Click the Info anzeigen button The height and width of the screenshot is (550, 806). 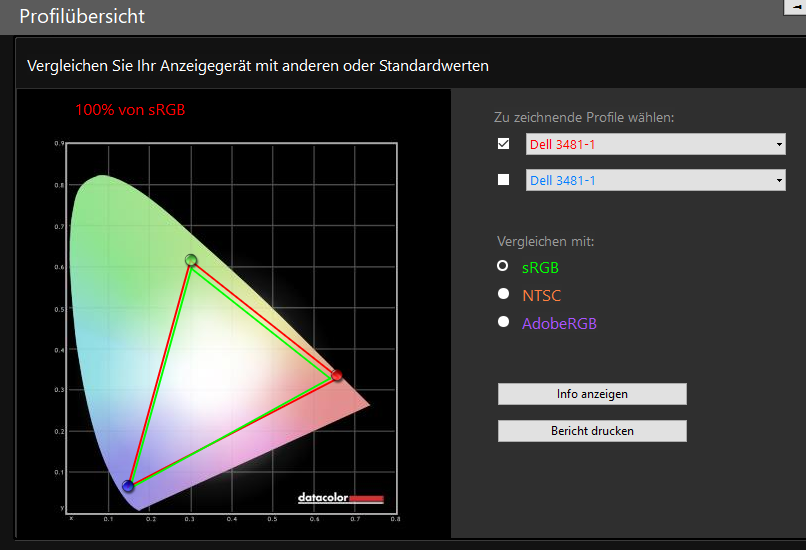pos(592,394)
